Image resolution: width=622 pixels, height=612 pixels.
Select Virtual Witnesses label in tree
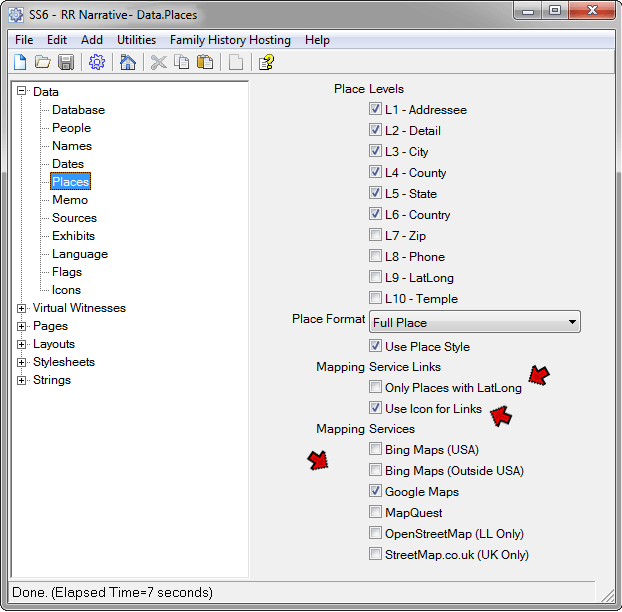[x=79, y=308]
